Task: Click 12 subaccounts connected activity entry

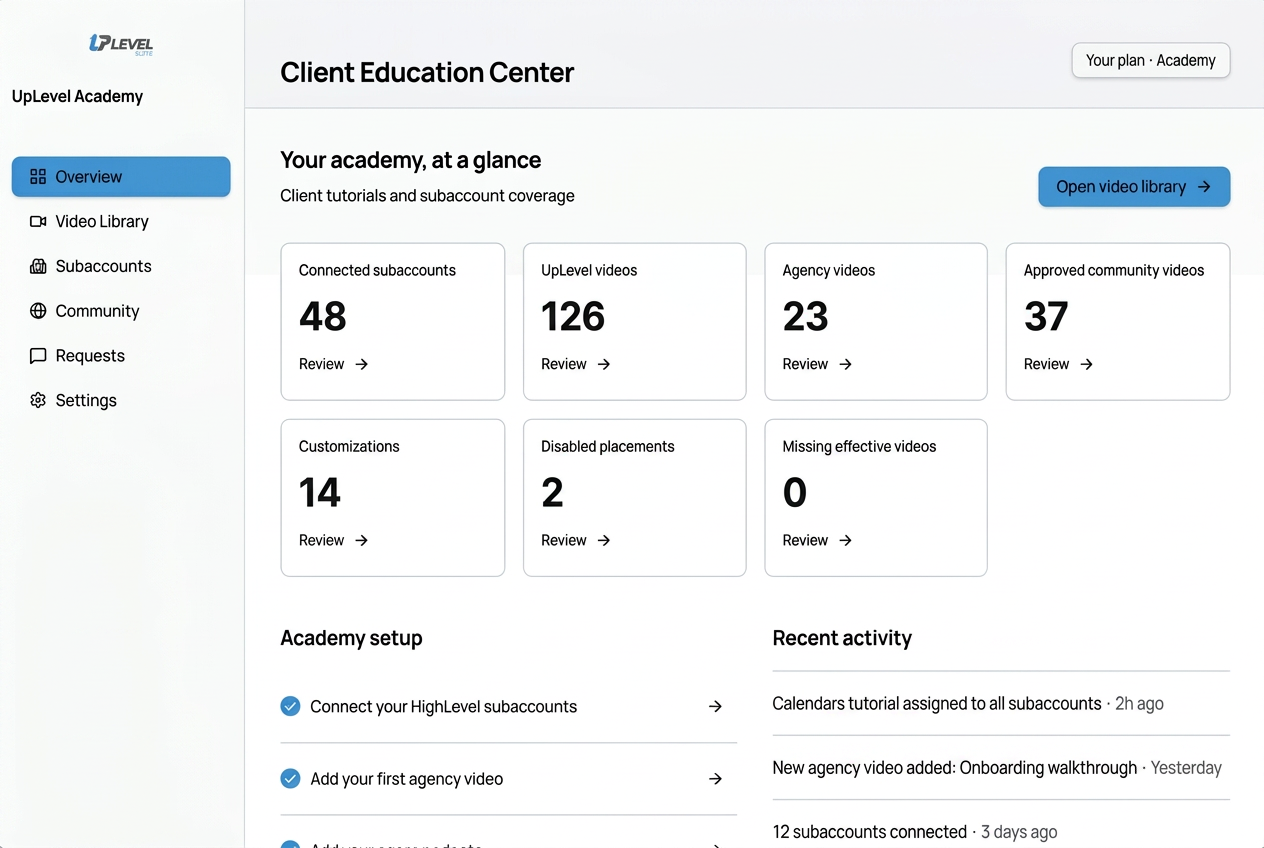Action: coord(1001,832)
